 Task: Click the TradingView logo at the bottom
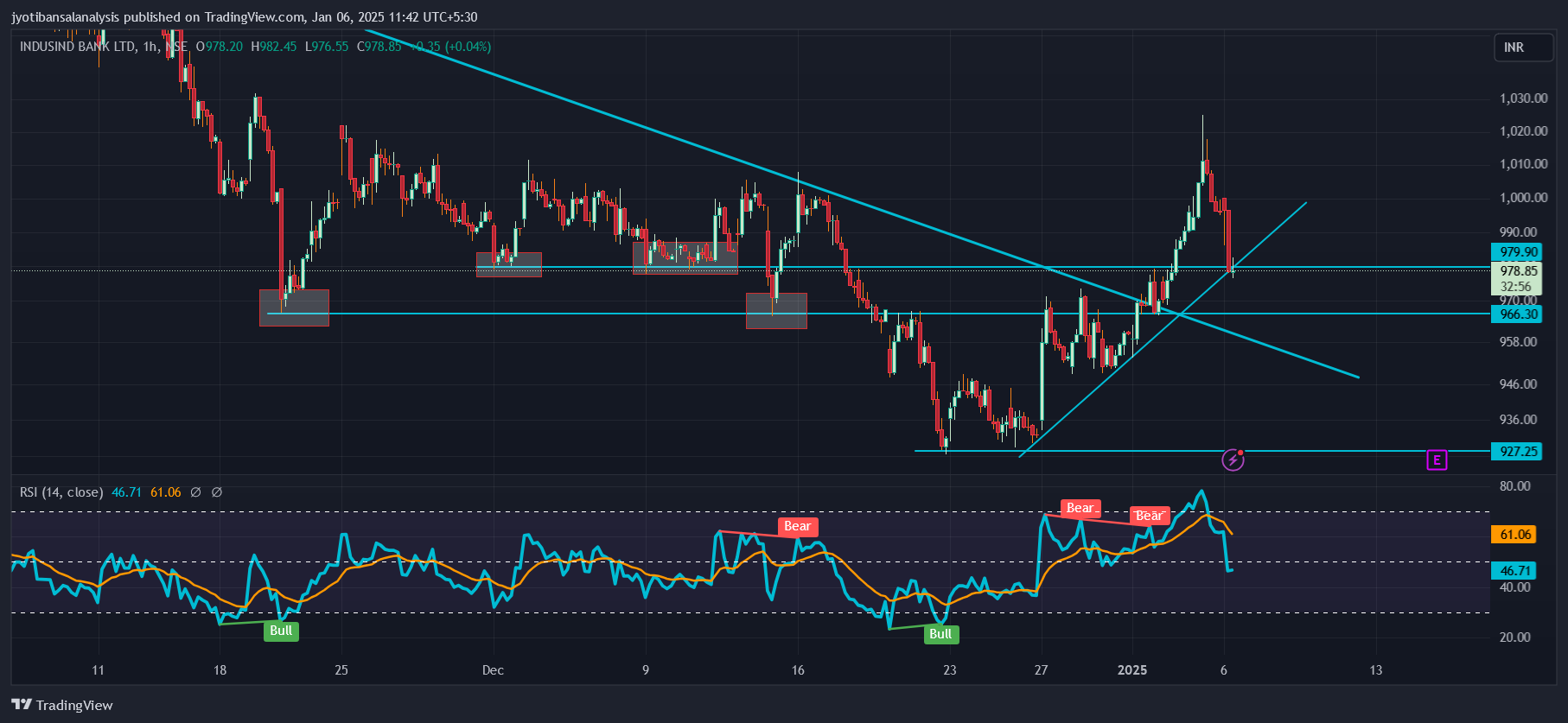[x=62, y=705]
